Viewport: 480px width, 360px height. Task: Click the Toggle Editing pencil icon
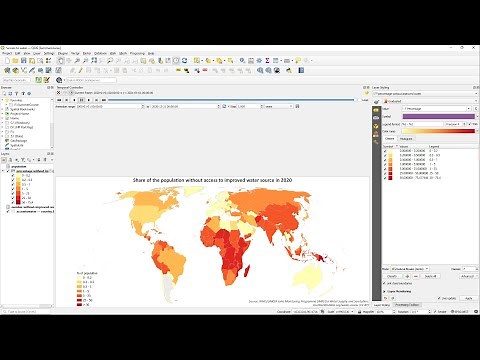coord(80,71)
